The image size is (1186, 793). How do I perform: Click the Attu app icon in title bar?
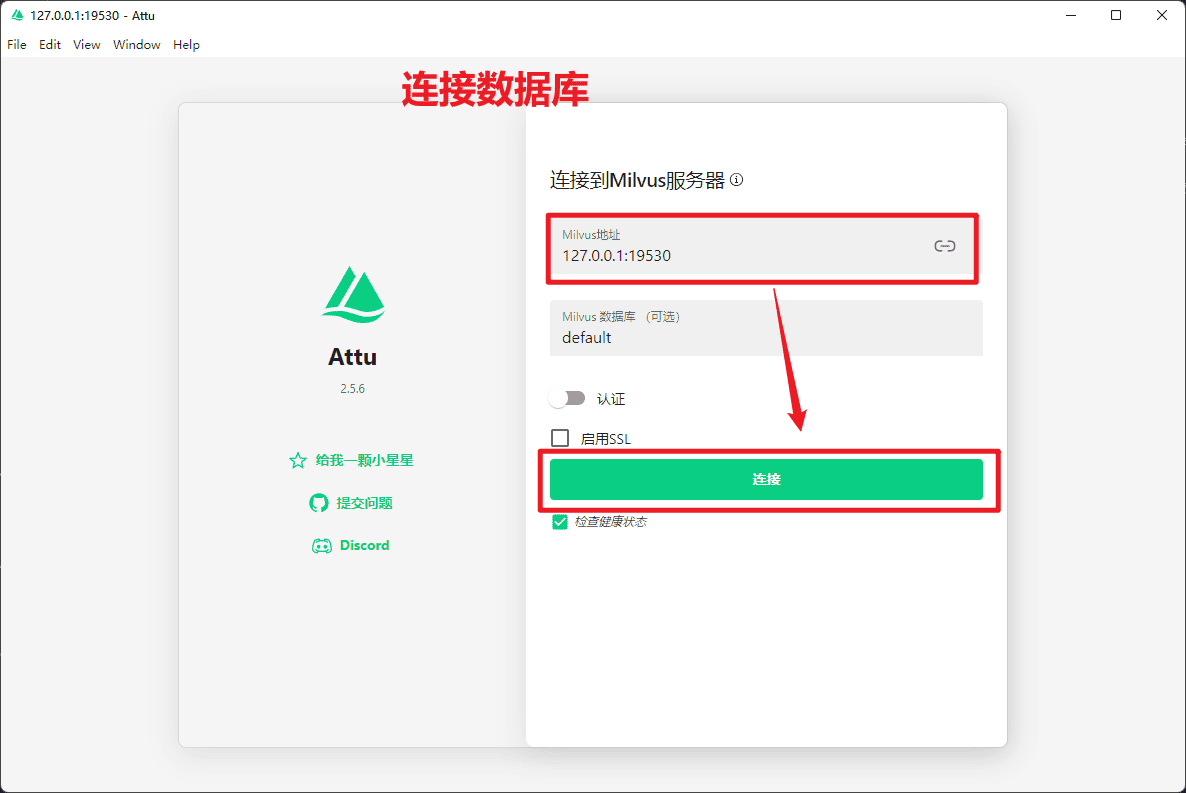click(x=17, y=16)
